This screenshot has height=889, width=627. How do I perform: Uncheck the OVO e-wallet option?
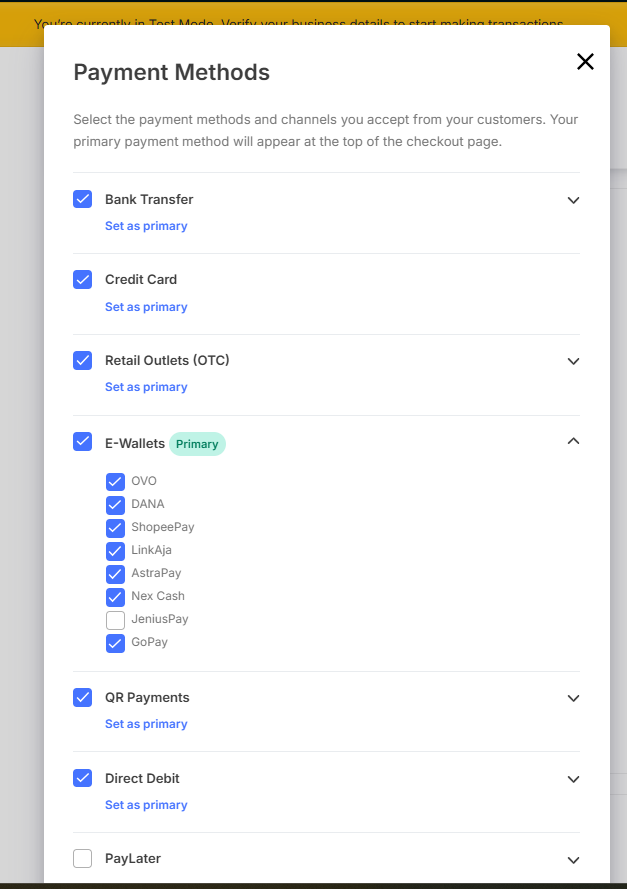point(115,481)
